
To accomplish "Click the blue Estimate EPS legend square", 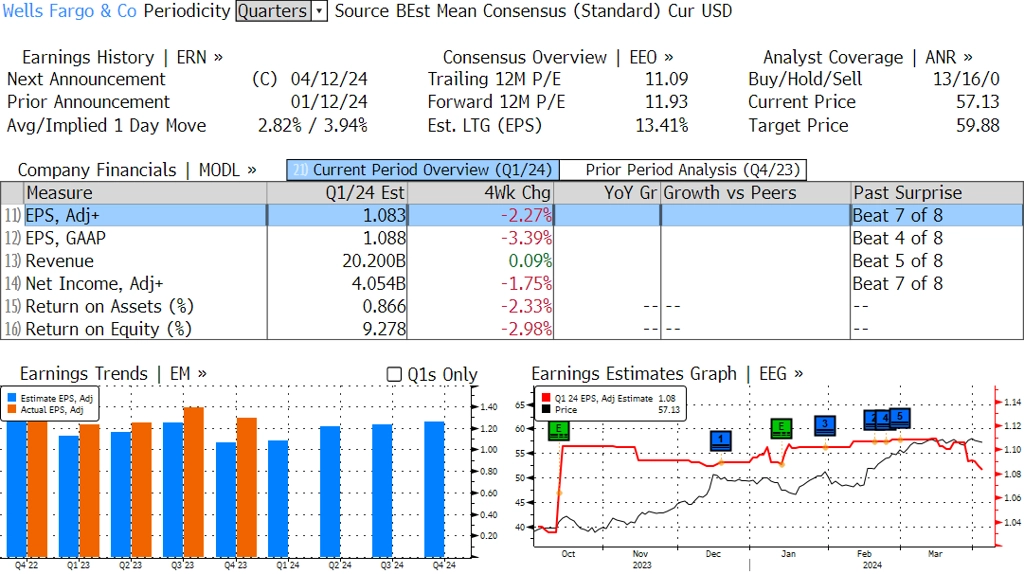I will pos(13,398).
